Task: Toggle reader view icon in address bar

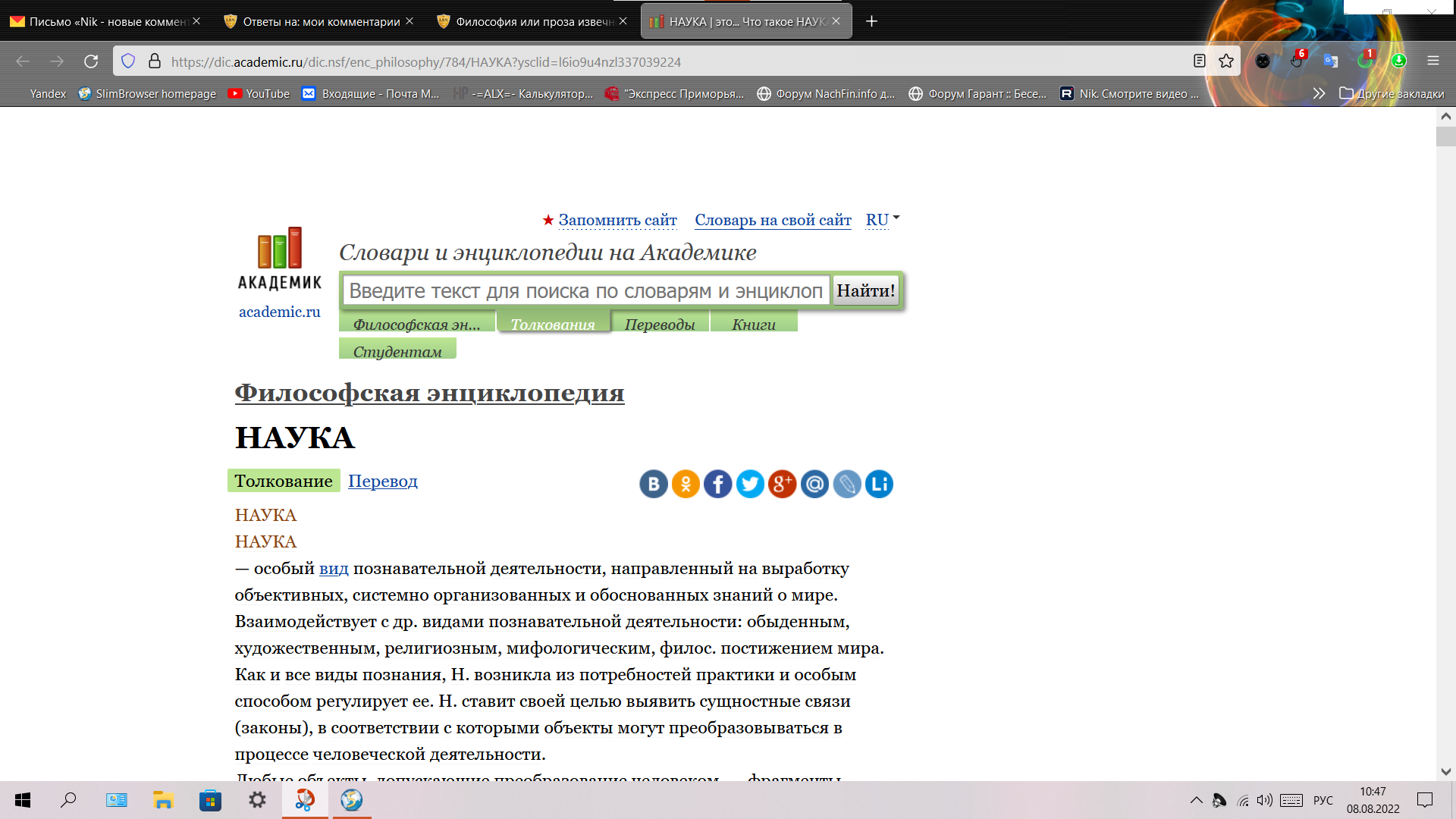Action: (1199, 61)
